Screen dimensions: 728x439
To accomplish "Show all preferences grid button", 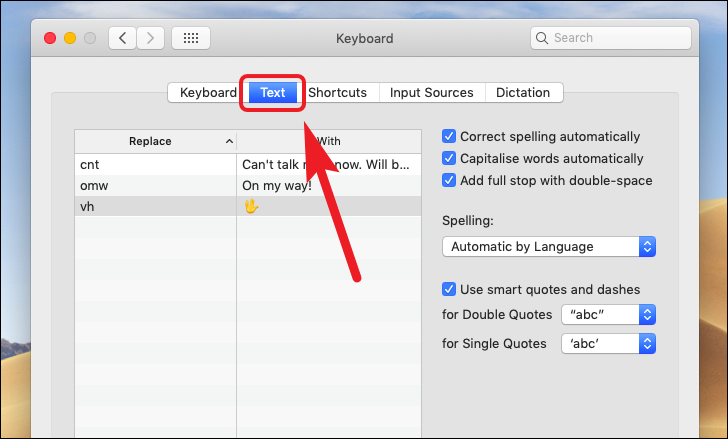I will pyautogui.click(x=191, y=38).
